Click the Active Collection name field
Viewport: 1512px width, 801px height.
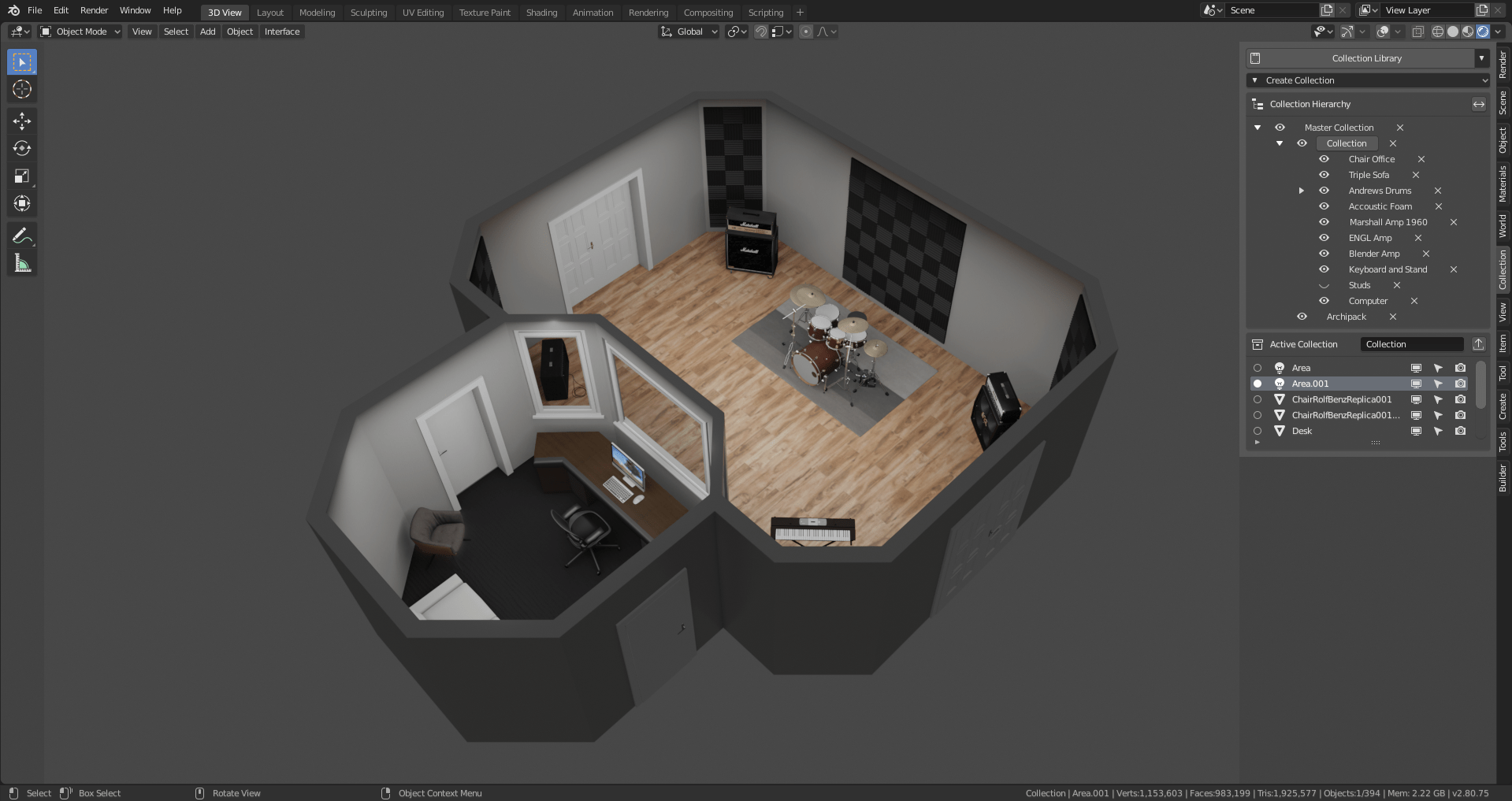click(x=1411, y=344)
